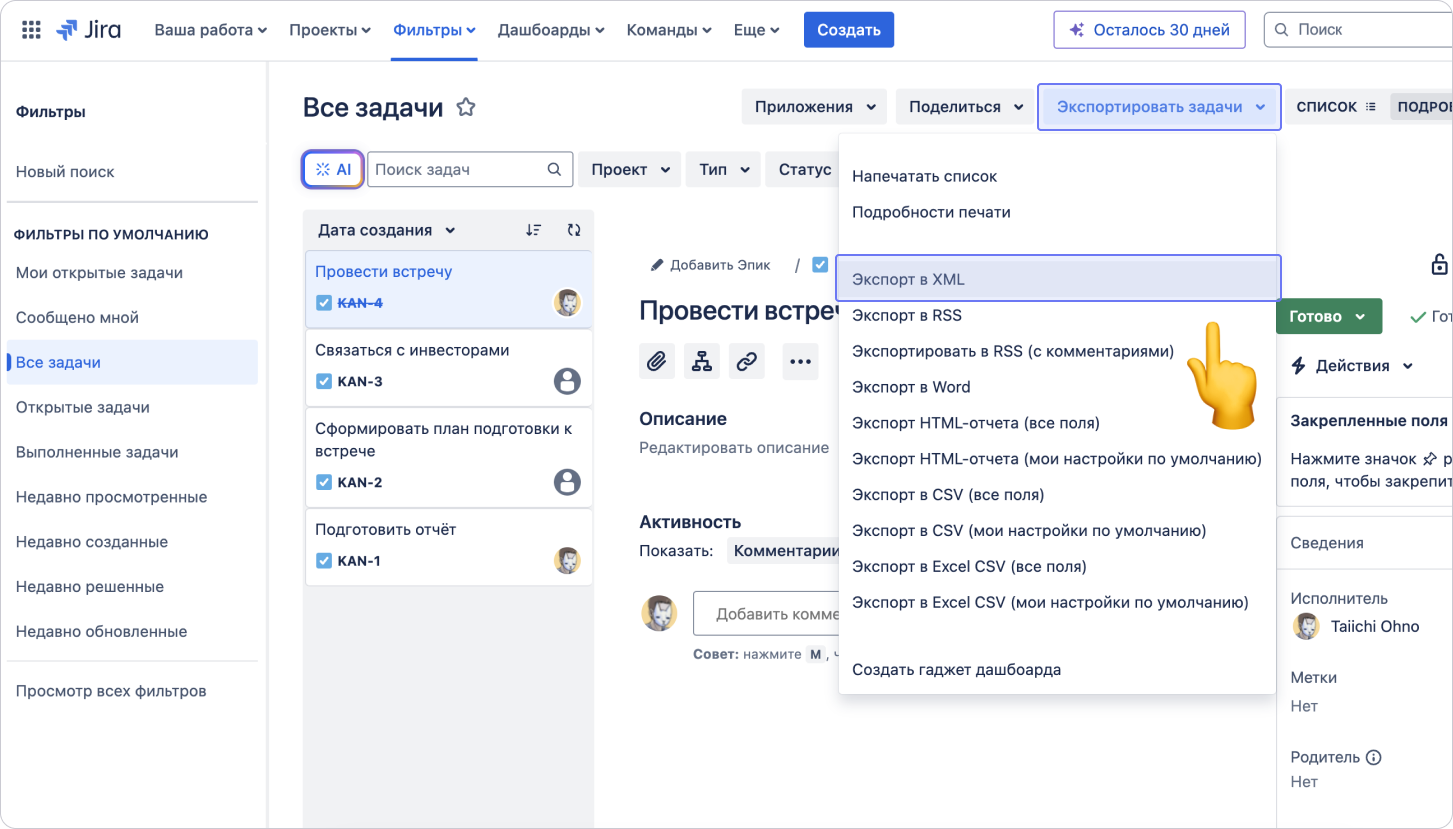Open the Проект filter dropdown

pos(629,170)
